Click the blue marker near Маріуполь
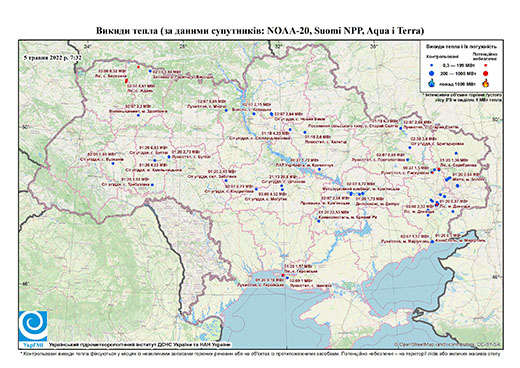 click(x=432, y=241)
